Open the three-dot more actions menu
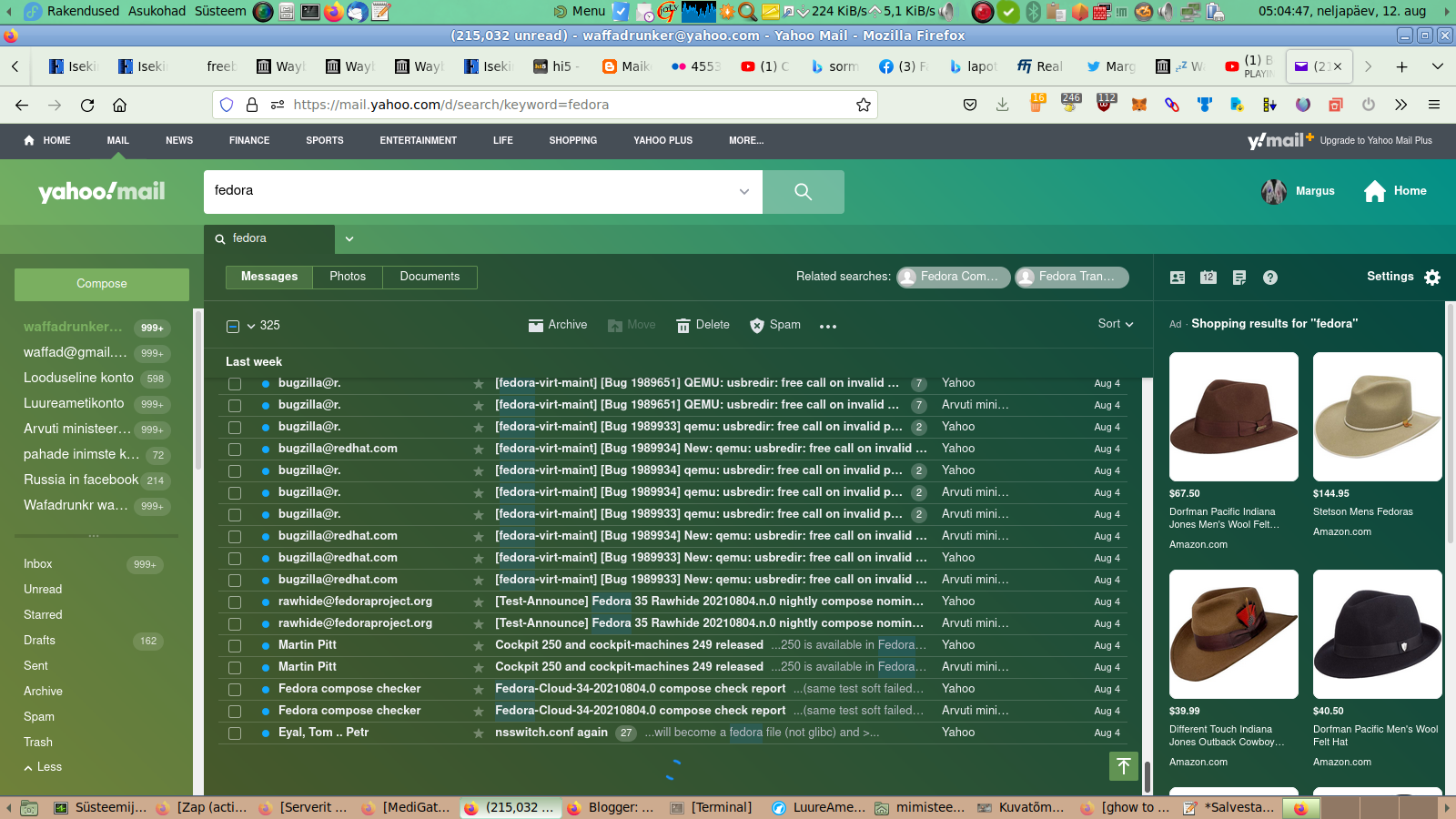 pos(828,326)
